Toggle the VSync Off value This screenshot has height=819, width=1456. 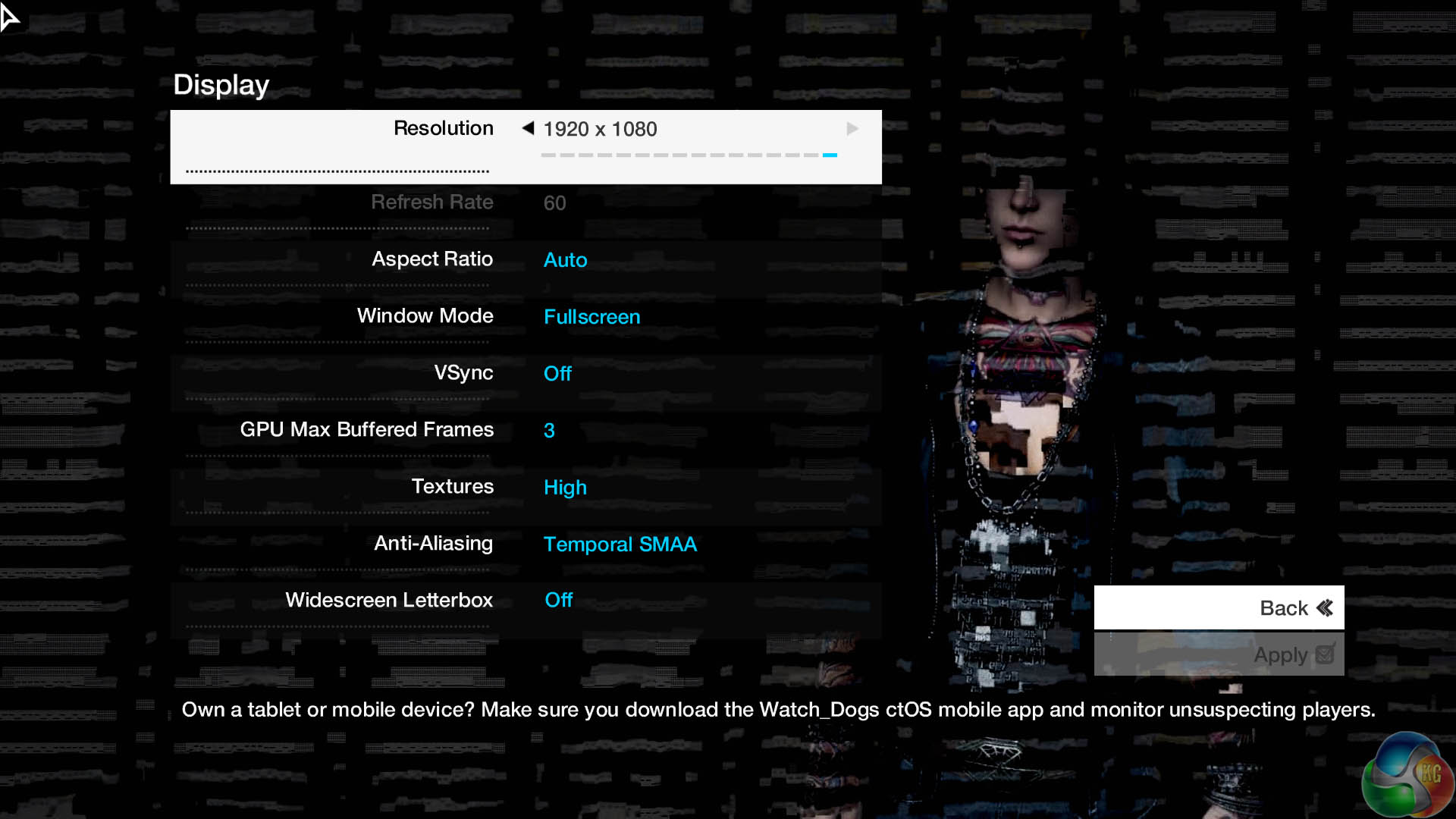557,374
